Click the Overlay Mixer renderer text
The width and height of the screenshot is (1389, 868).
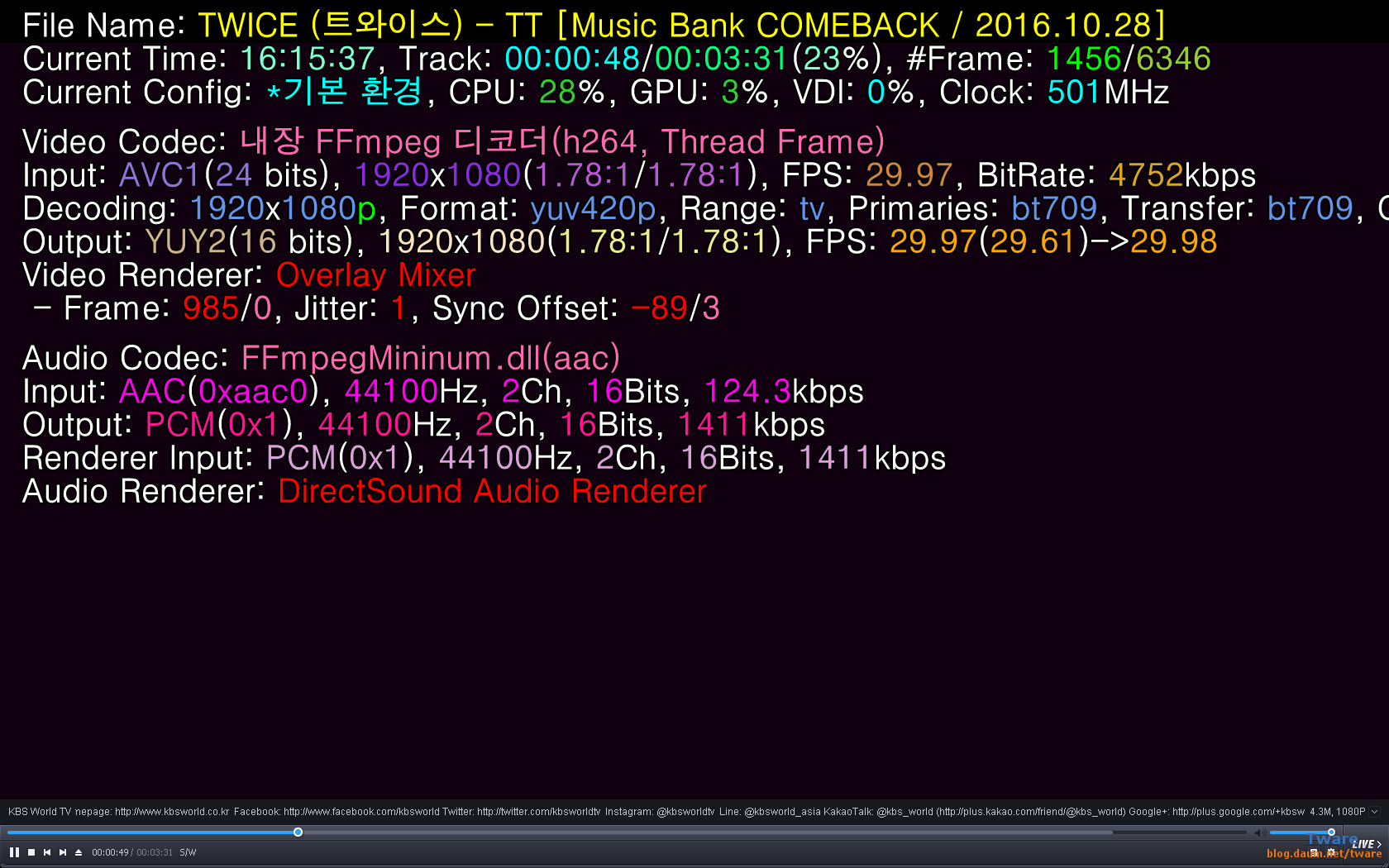(x=375, y=275)
